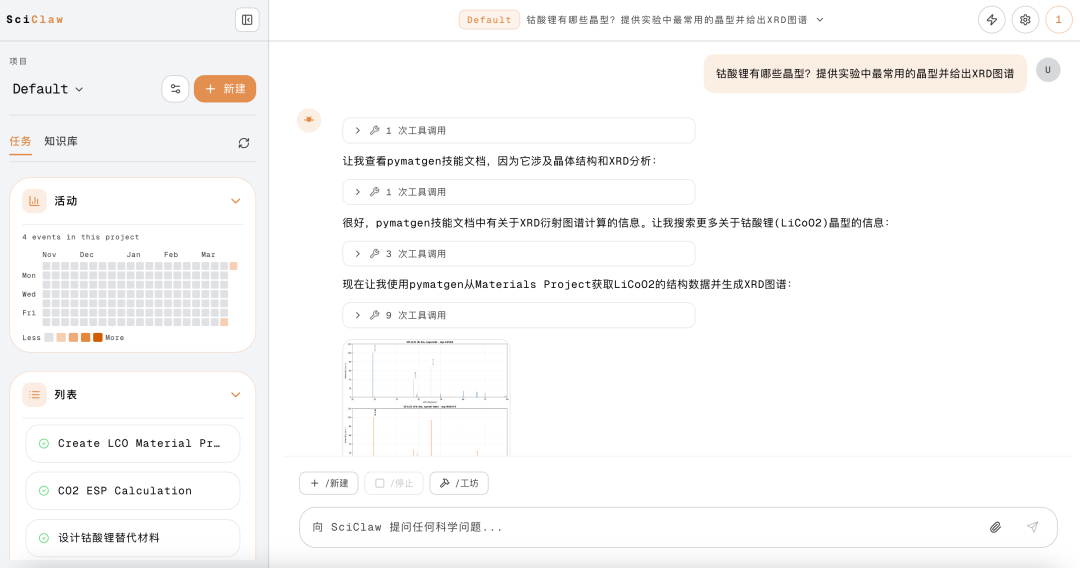
Task: Click the lightning bolt icon in header
Action: (x=991, y=19)
